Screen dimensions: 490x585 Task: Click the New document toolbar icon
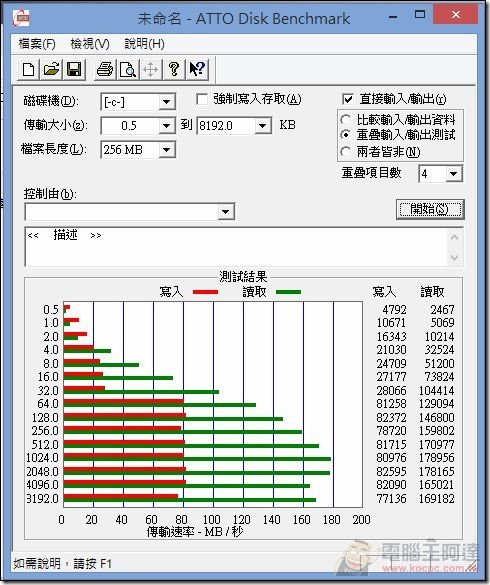[29, 69]
